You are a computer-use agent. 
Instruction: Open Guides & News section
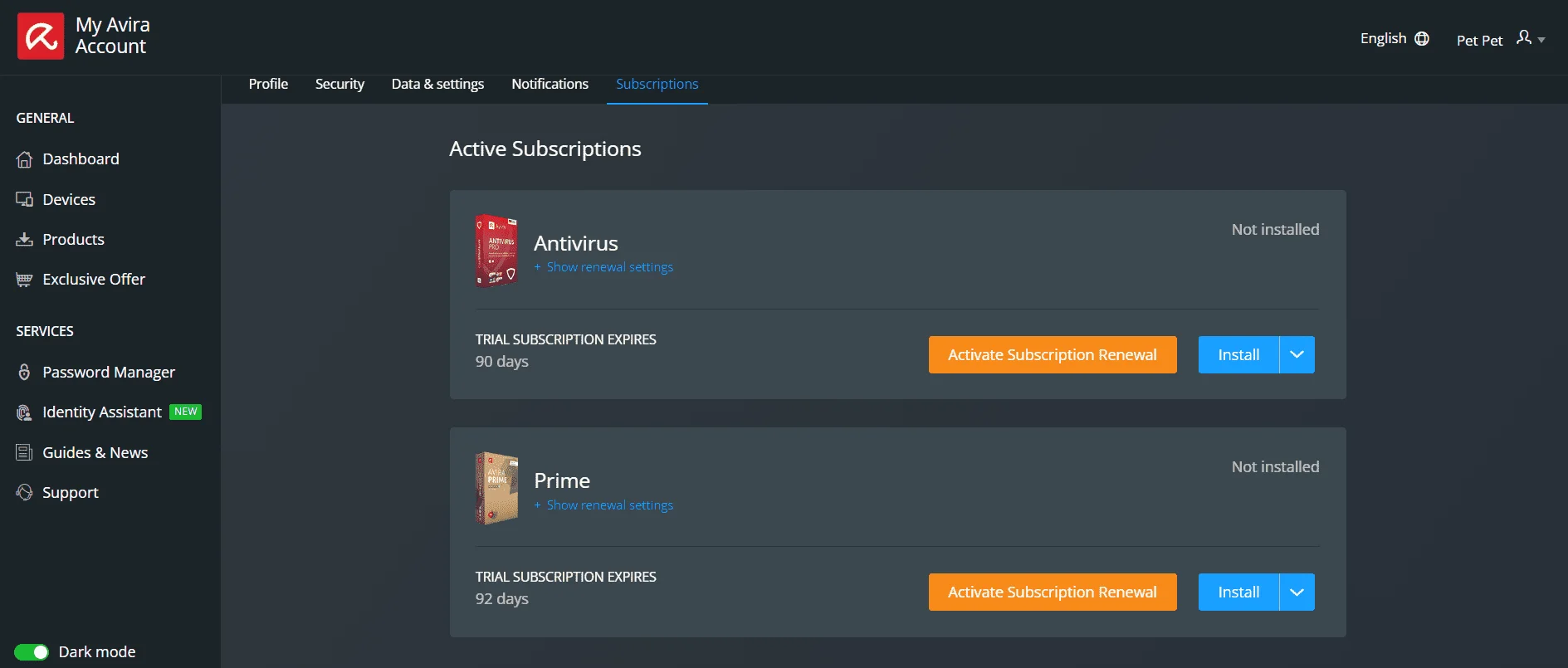[95, 452]
